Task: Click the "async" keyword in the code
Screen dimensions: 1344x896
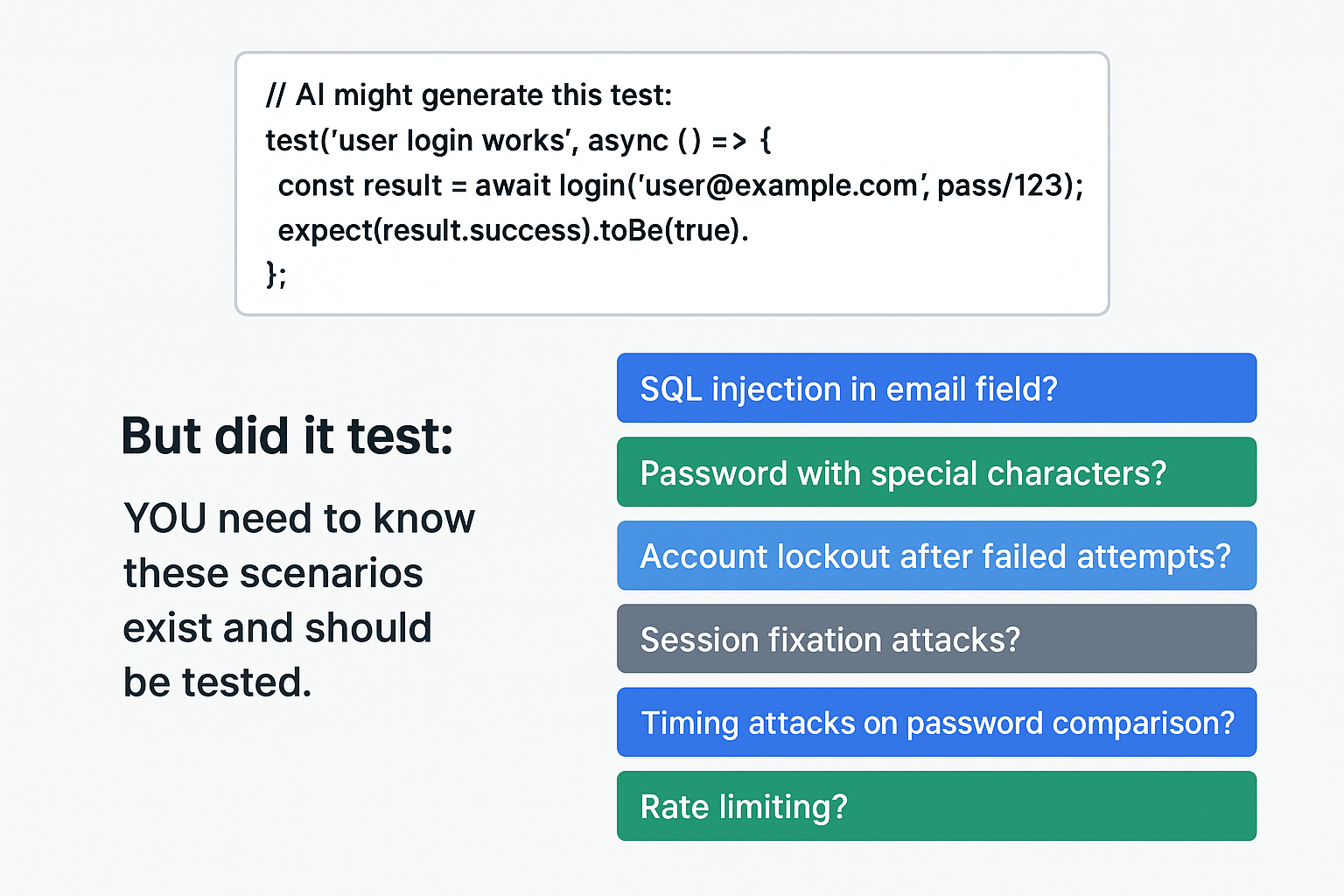Action: 627,140
